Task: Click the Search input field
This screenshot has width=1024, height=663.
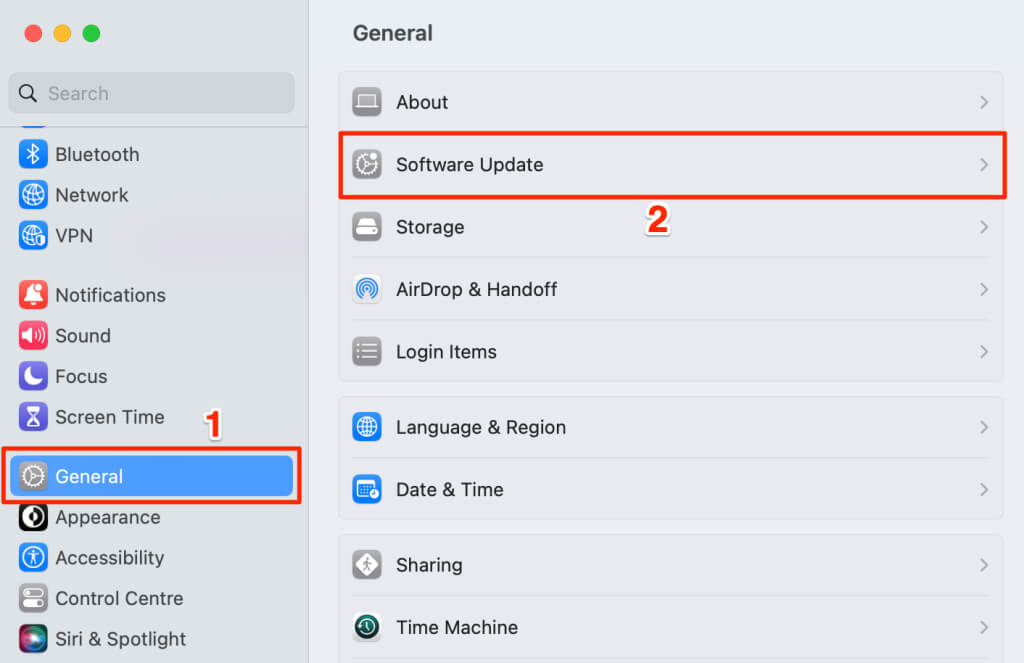Action: point(152,93)
